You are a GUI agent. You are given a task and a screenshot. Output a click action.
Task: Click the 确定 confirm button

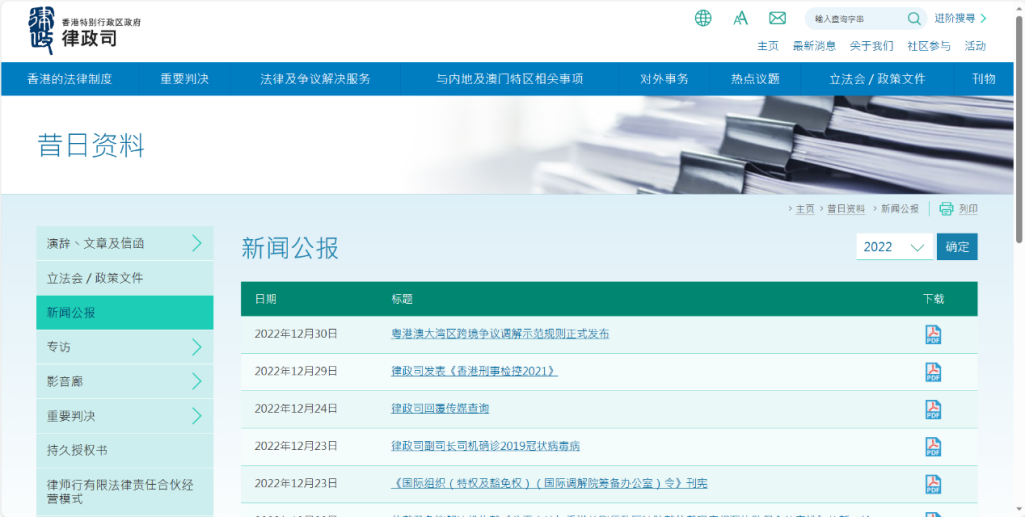[x=957, y=247]
